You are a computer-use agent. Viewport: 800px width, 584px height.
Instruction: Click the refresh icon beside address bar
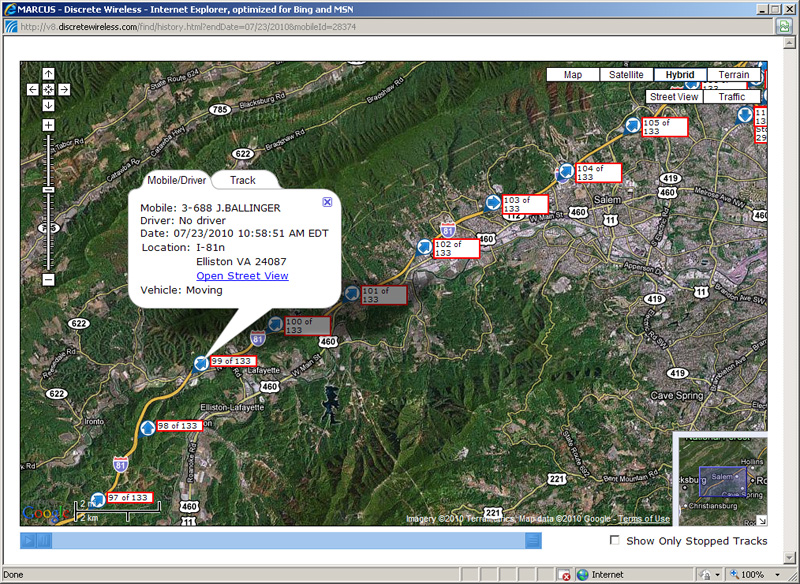784,27
